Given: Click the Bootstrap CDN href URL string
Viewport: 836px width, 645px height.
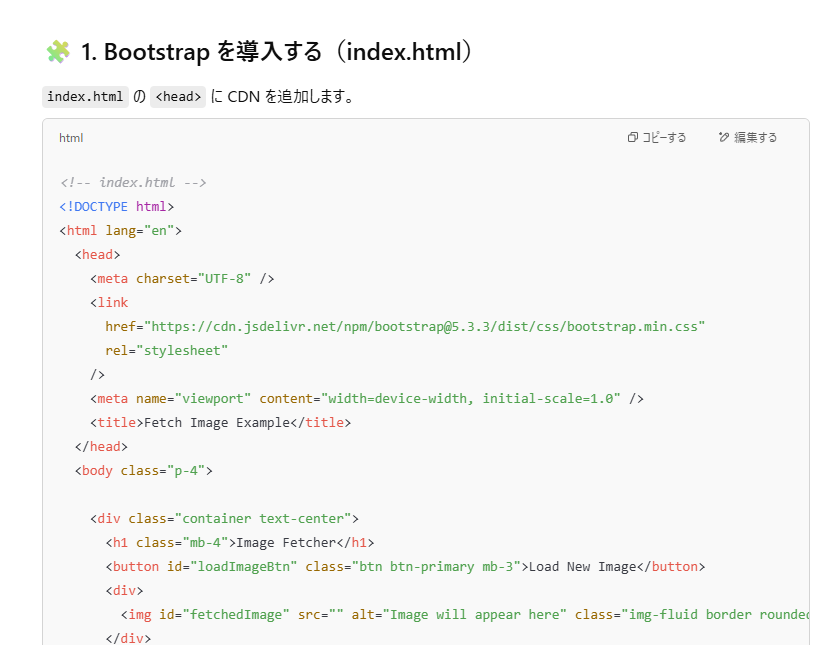Looking at the screenshot, I should coord(425,327).
